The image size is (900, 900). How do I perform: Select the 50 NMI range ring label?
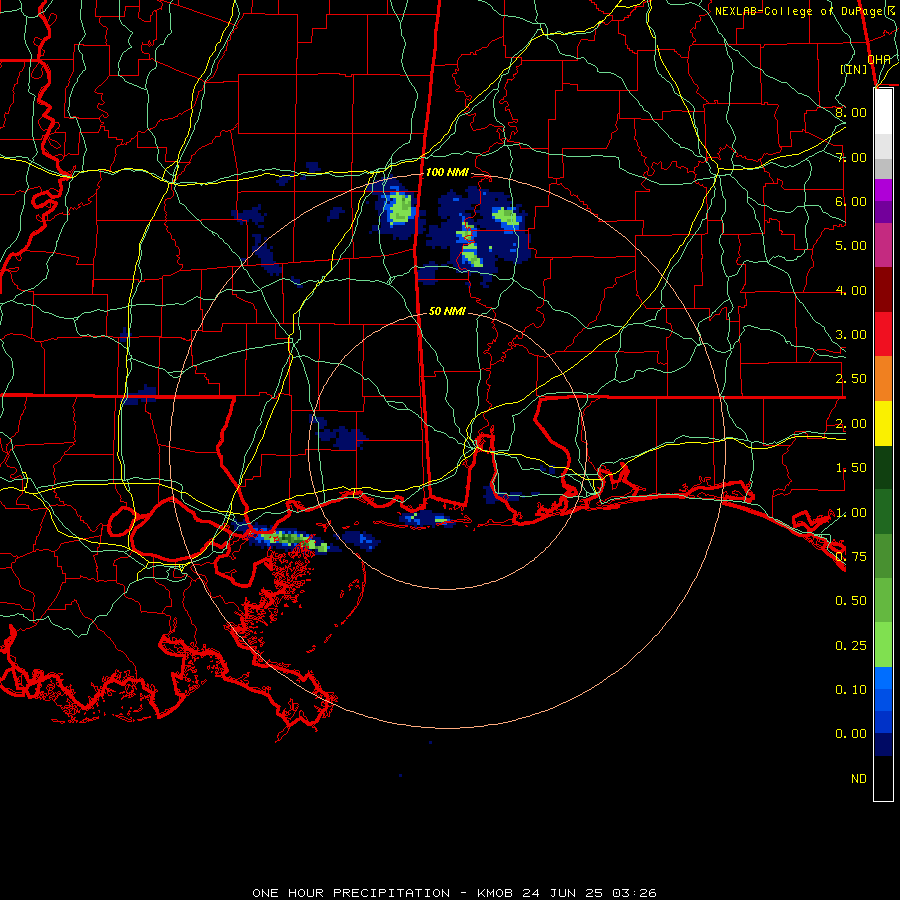[447, 311]
